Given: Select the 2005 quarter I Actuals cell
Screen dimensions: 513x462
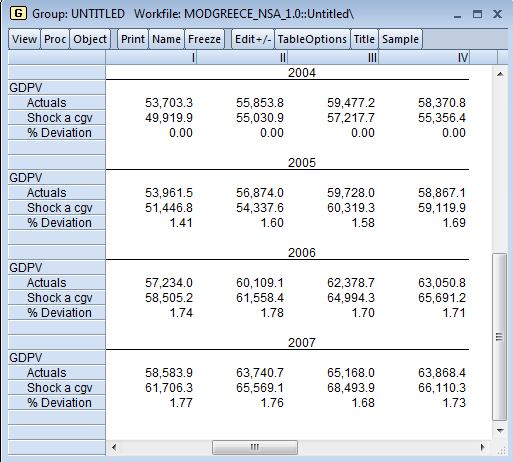Looking at the screenshot, I should (x=151, y=193).
